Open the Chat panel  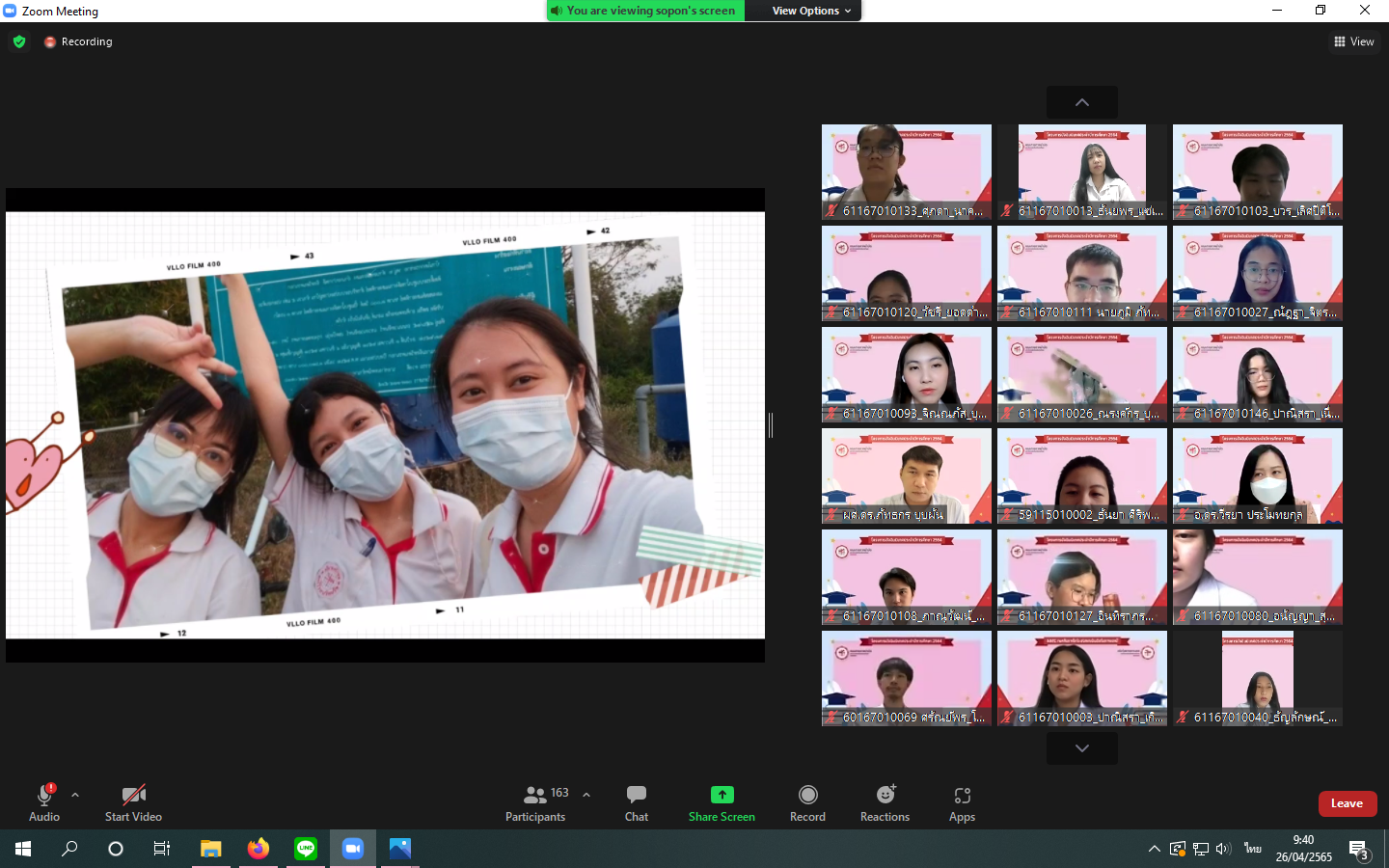pyautogui.click(x=636, y=802)
